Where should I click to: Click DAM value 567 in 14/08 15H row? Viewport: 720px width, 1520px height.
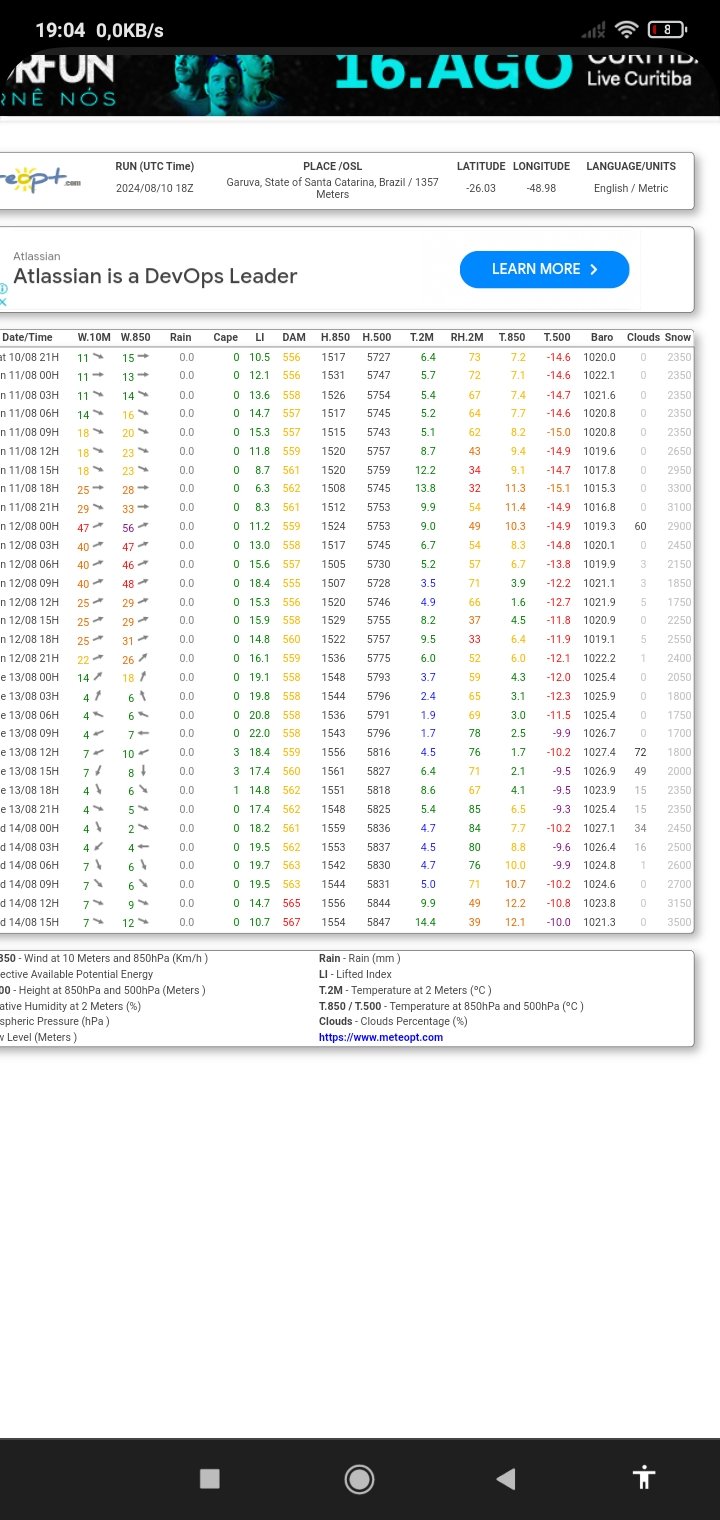pos(291,922)
